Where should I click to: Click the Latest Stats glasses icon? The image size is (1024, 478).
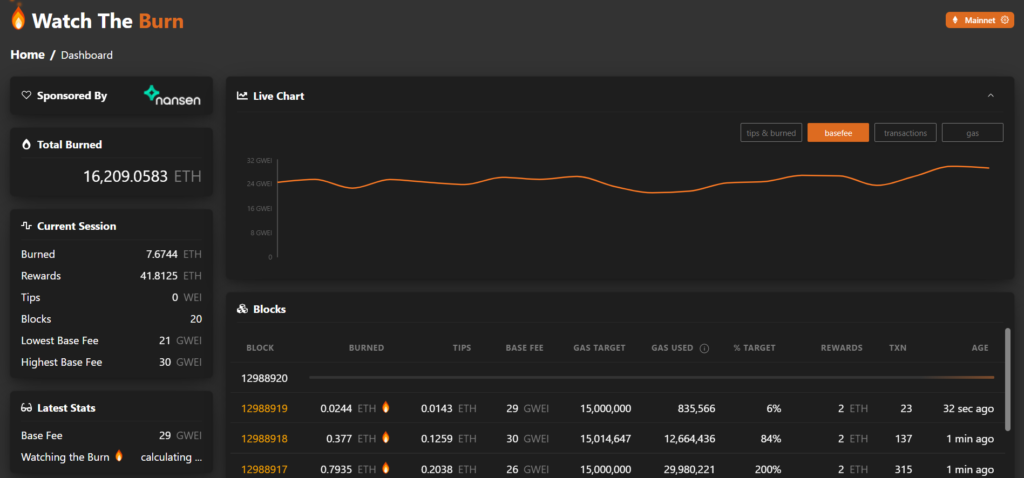coord(27,408)
